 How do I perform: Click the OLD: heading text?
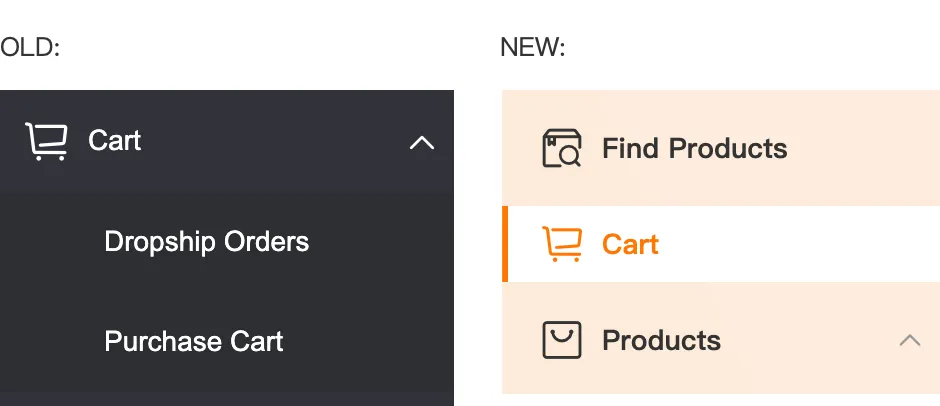pyautogui.click(x=30, y=47)
